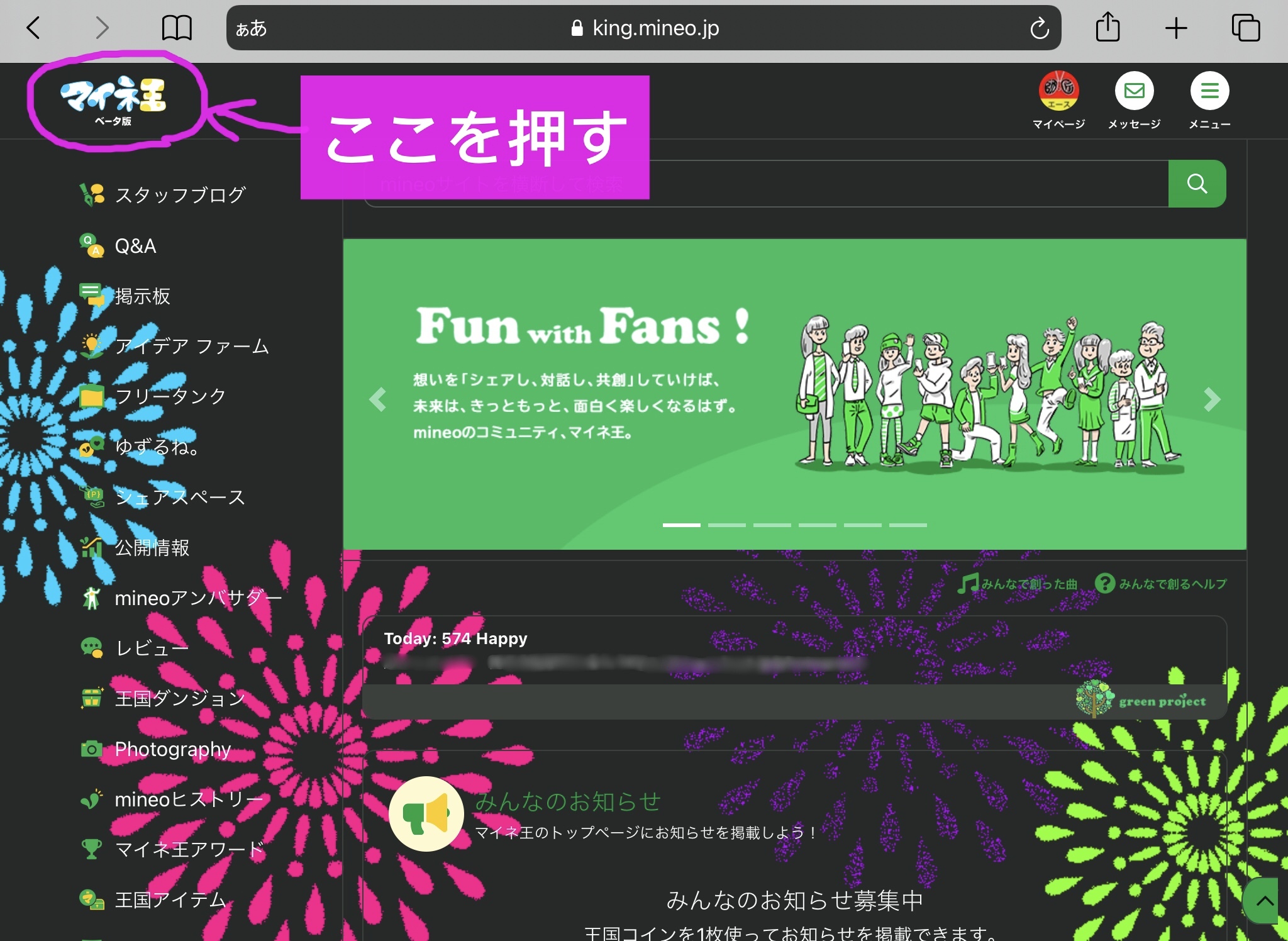This screenshot has height=941, width=1288.
Task: Click みんなで創るヘルプ link
Action: [1161, 584]
